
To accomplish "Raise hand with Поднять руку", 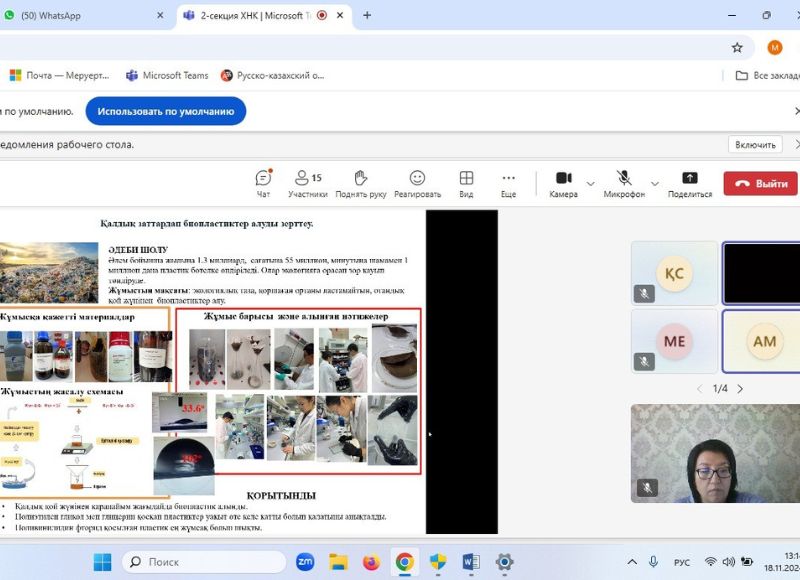I will tap(361, 183).
